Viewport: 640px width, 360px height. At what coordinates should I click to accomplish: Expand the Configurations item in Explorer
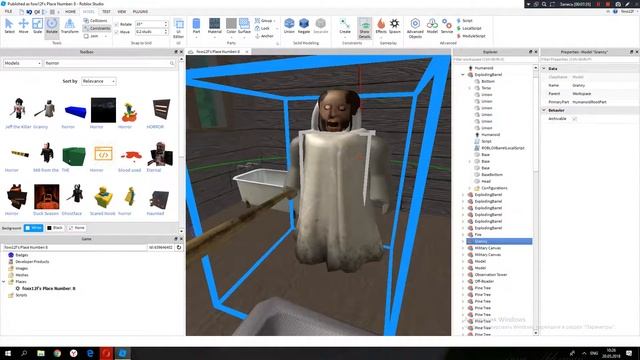coord(470,188)
